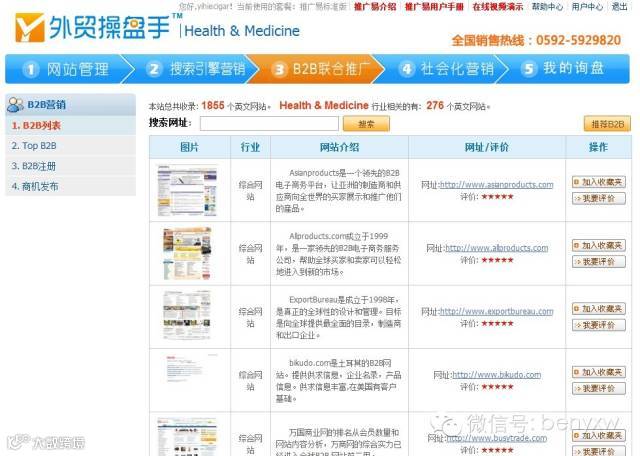
Task: Click the 276 related sites count
Action: [435, 106]
